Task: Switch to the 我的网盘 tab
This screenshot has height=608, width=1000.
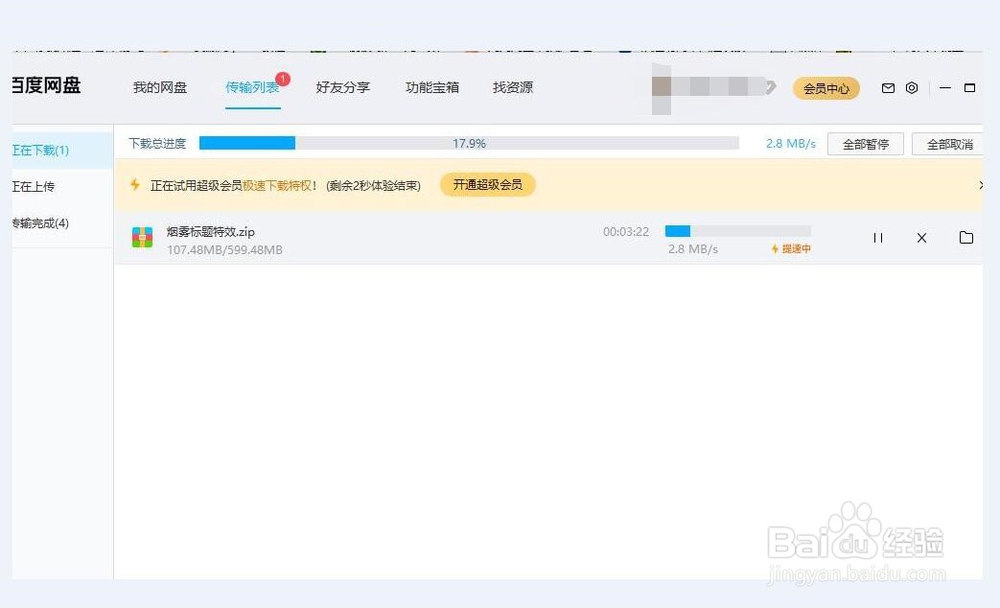Action: pos(159,88)
